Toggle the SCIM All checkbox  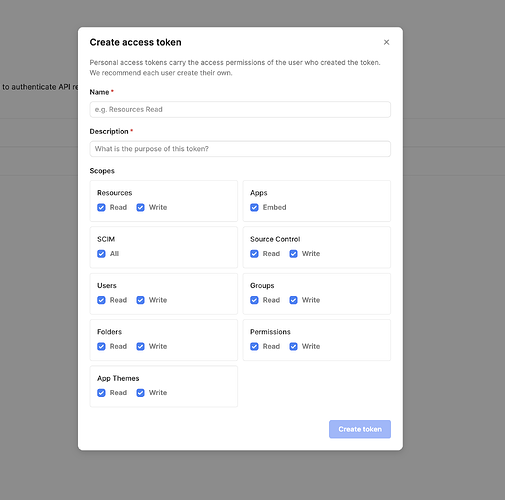click(x=101, y=254)
